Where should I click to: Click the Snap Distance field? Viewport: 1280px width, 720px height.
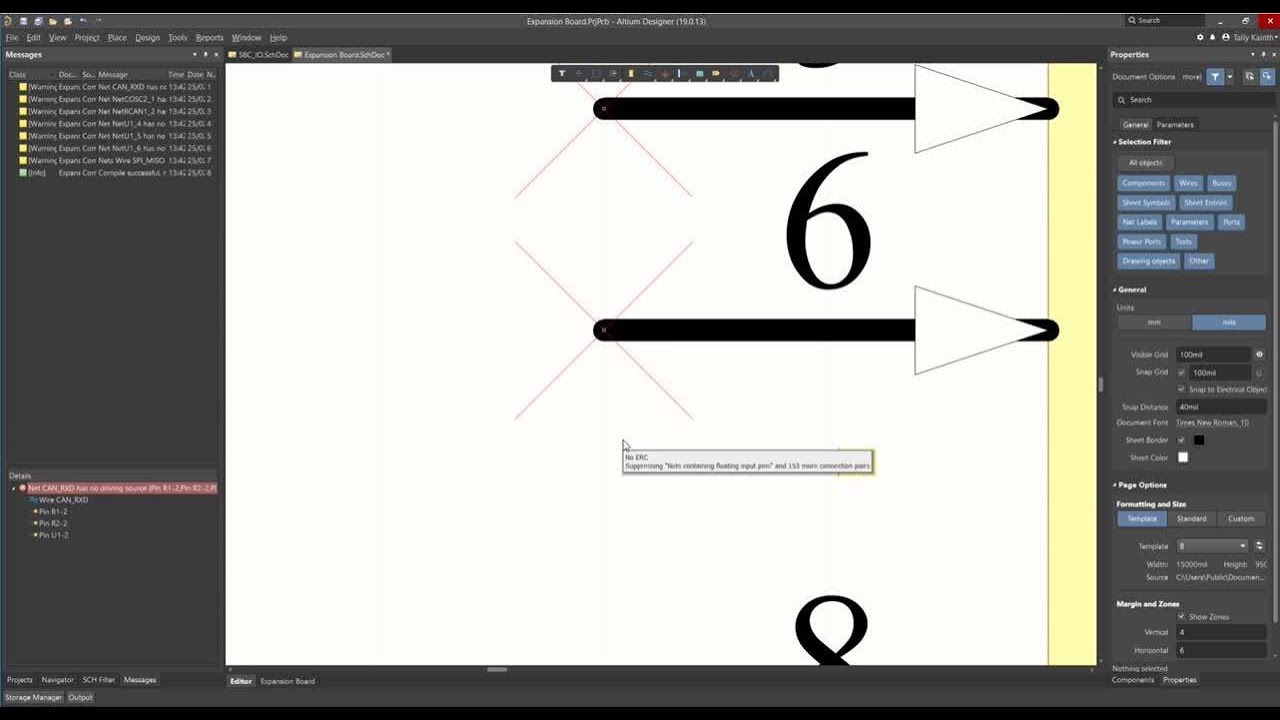tap(1220, 407)
